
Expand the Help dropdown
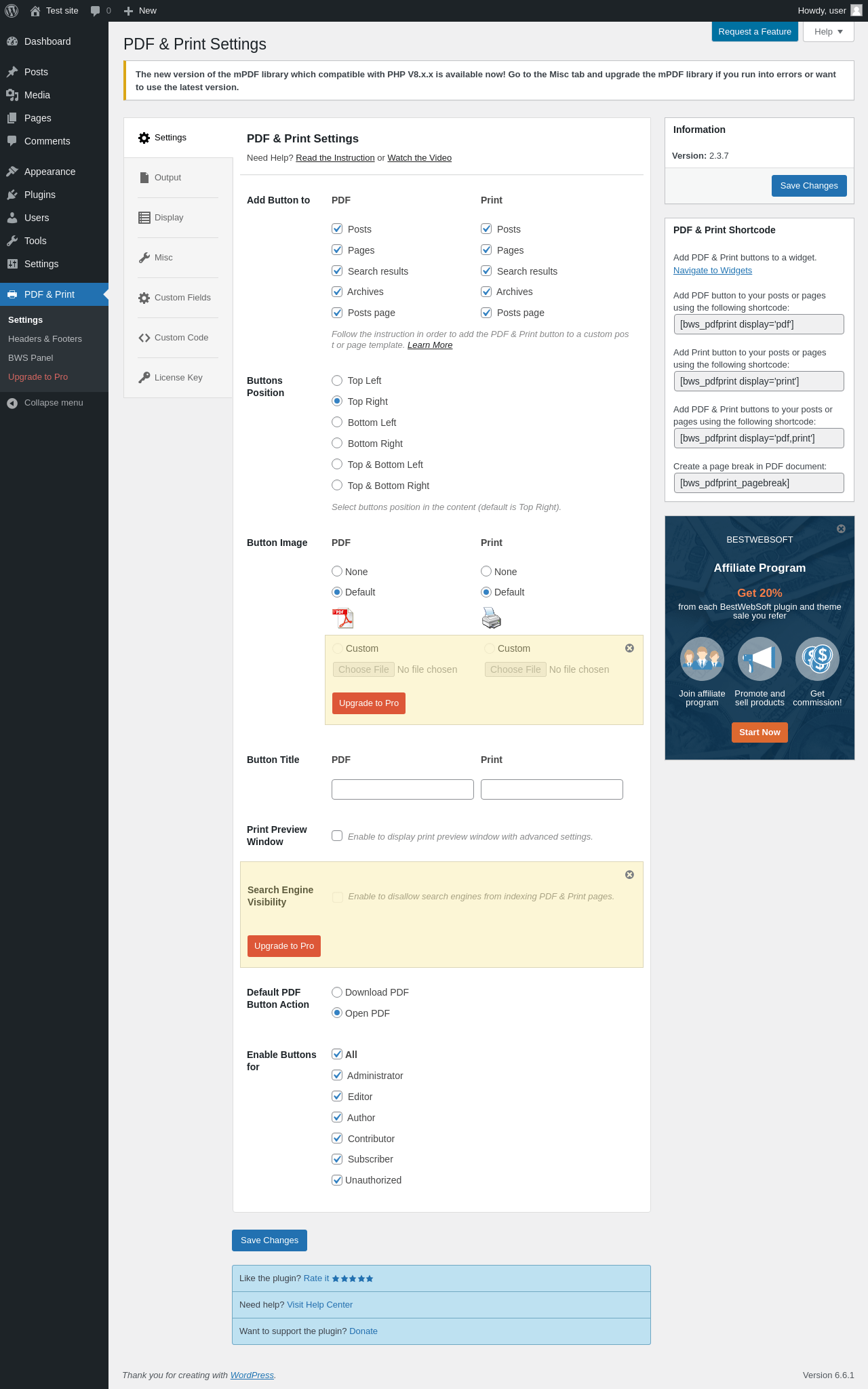[x=828, y=32]
